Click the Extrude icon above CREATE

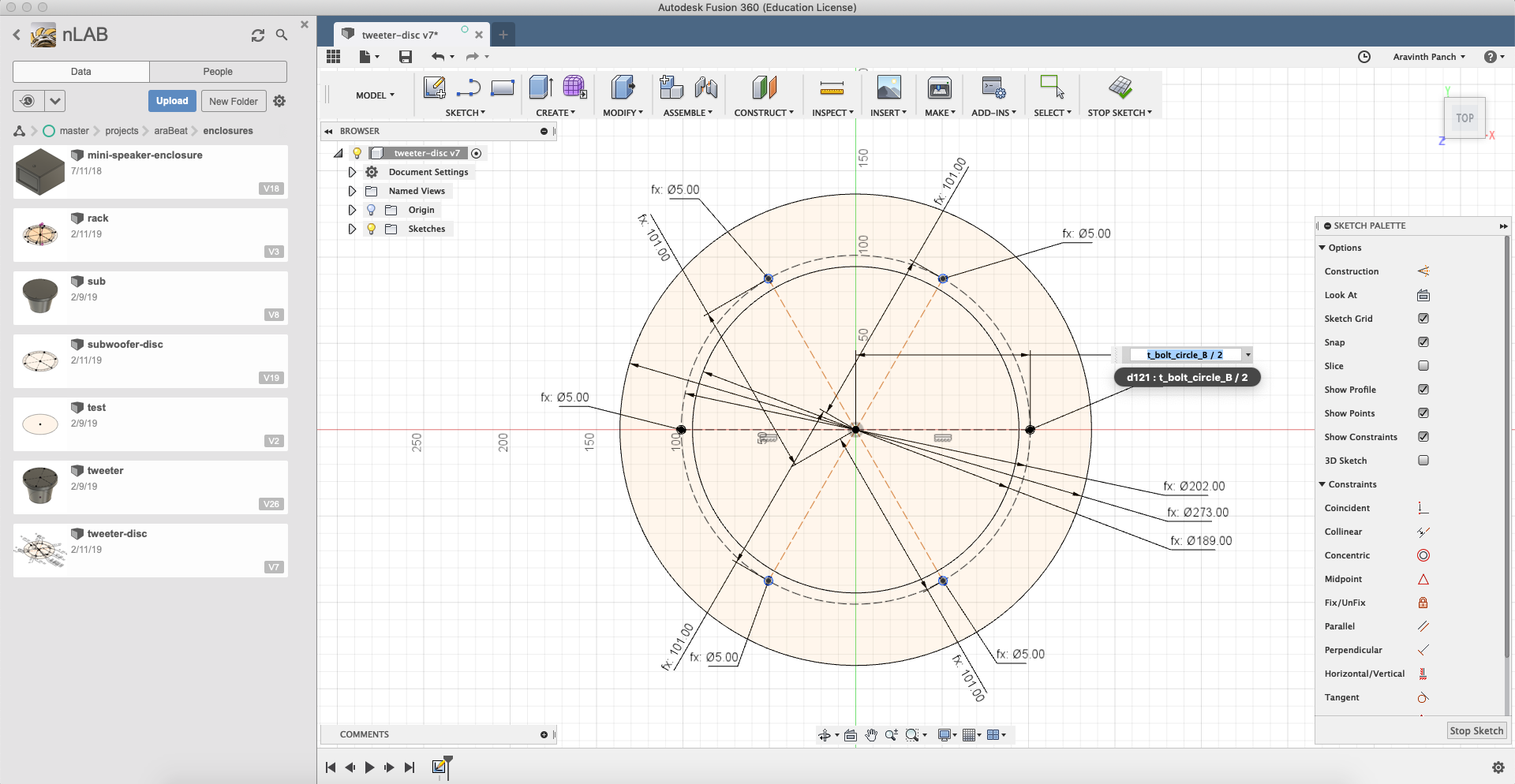(x=541, y=88)
